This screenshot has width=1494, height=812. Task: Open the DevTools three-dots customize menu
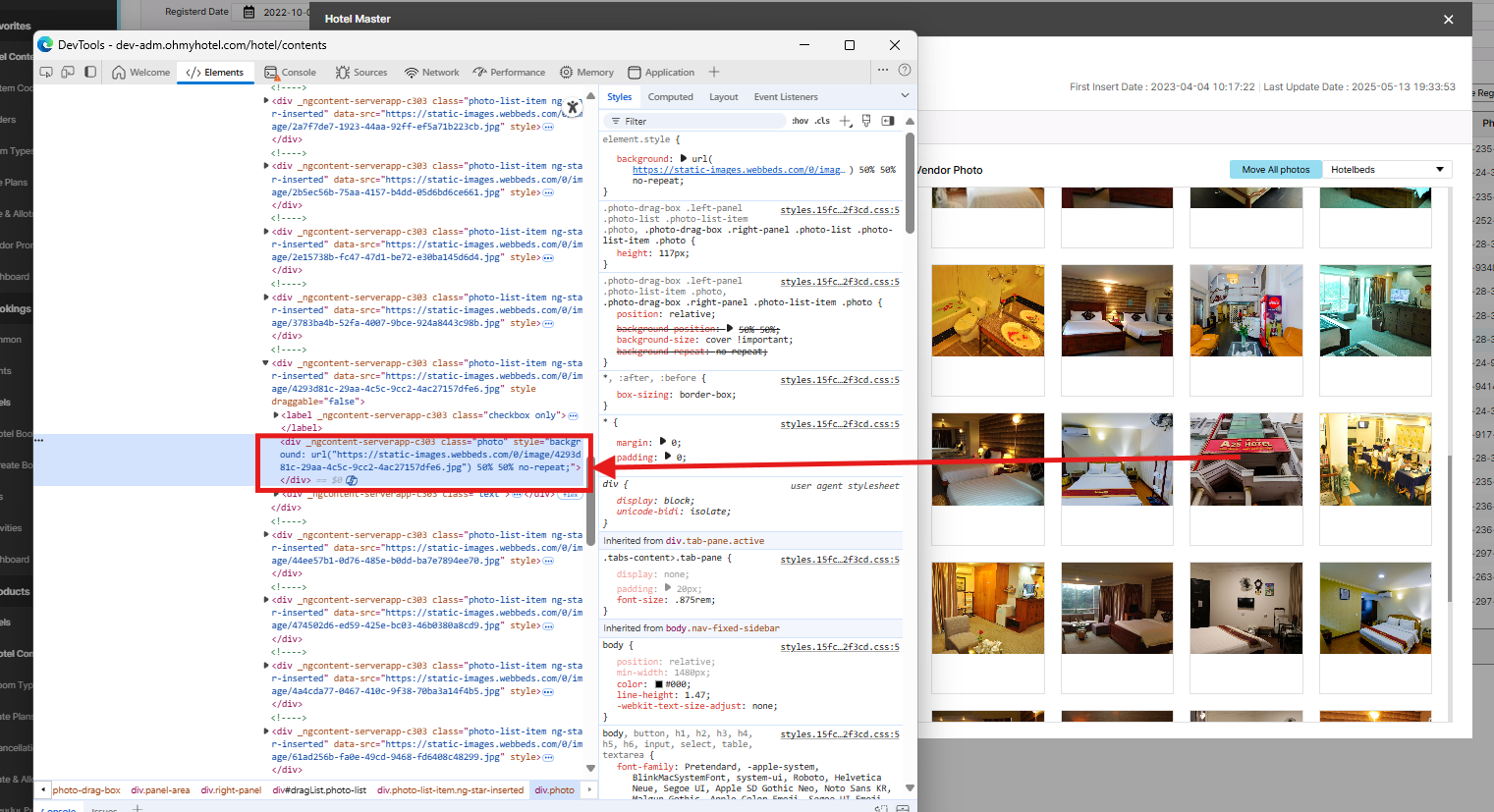(883, 71)
